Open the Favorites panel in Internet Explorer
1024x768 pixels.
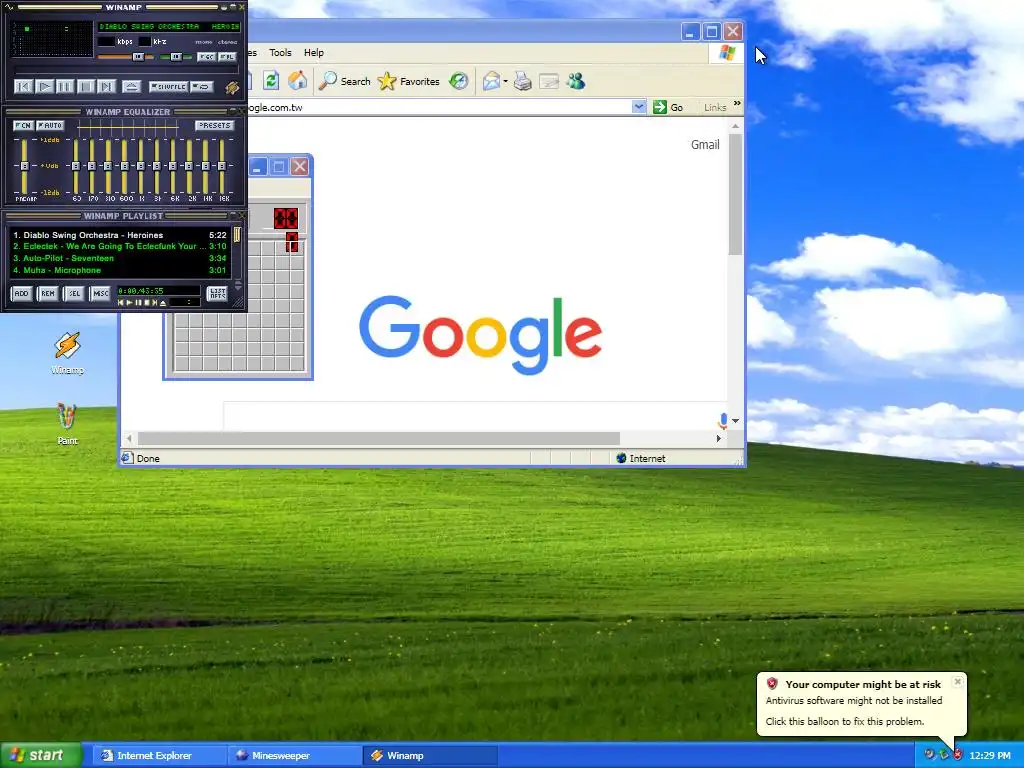point(409,81)
